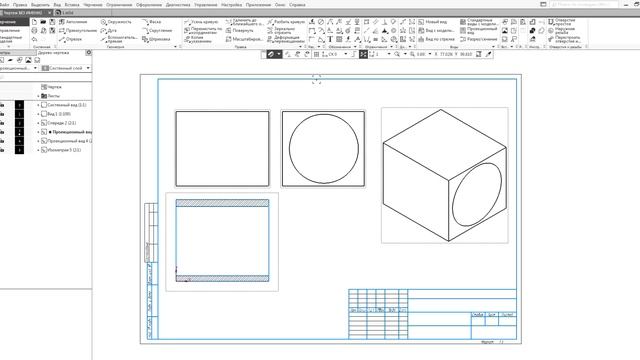This screenshot has height=360, width=640.
Task: Choose Усечь кривую trim tool
Action: click(201, 22)
